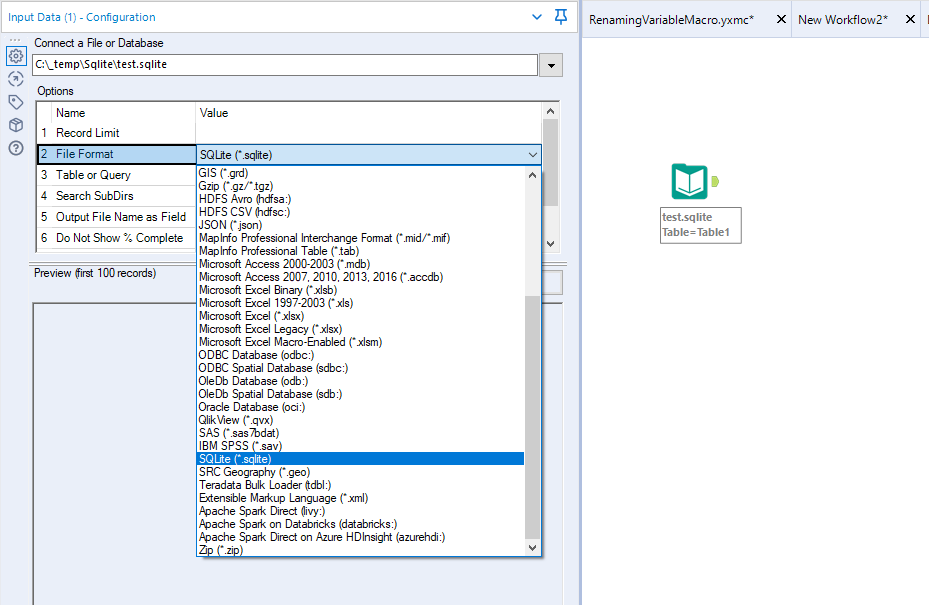
Task: Choose Microsoft Excel (*.xlsx) format
Action: point(360,316)
